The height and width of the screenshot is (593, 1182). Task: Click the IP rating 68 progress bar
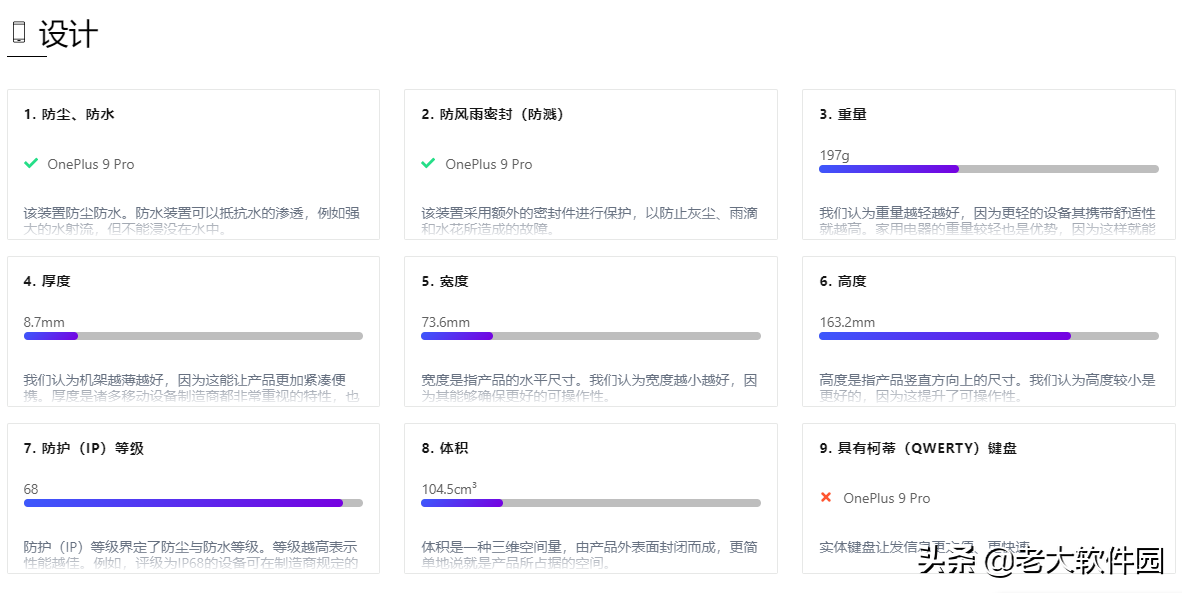[x=193, y=503]
